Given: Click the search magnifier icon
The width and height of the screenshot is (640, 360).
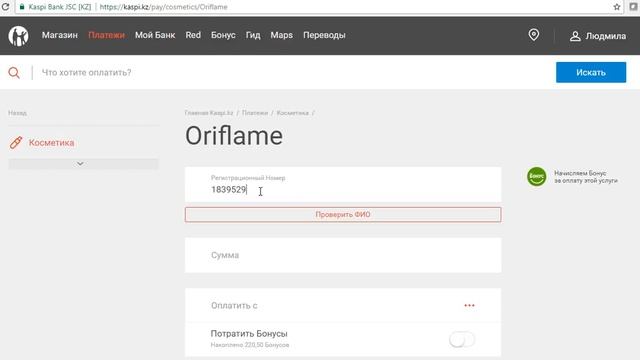Looking at the screenshot, I should [14, 73].
